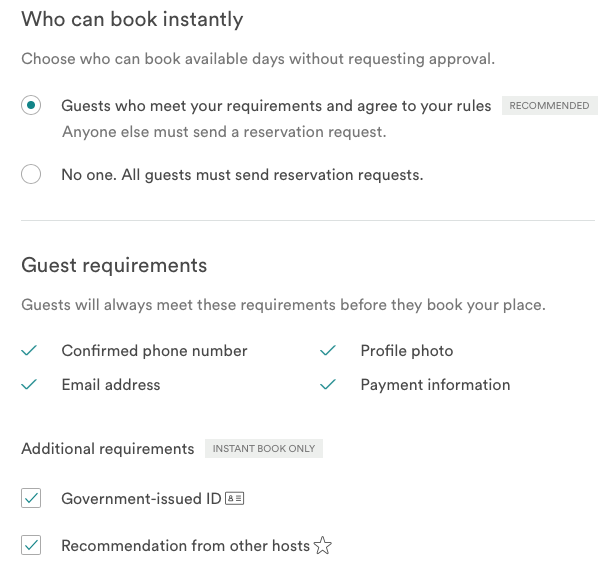
Task: Click 'Anyone else must send a reservation request' text
Action: 224,132
